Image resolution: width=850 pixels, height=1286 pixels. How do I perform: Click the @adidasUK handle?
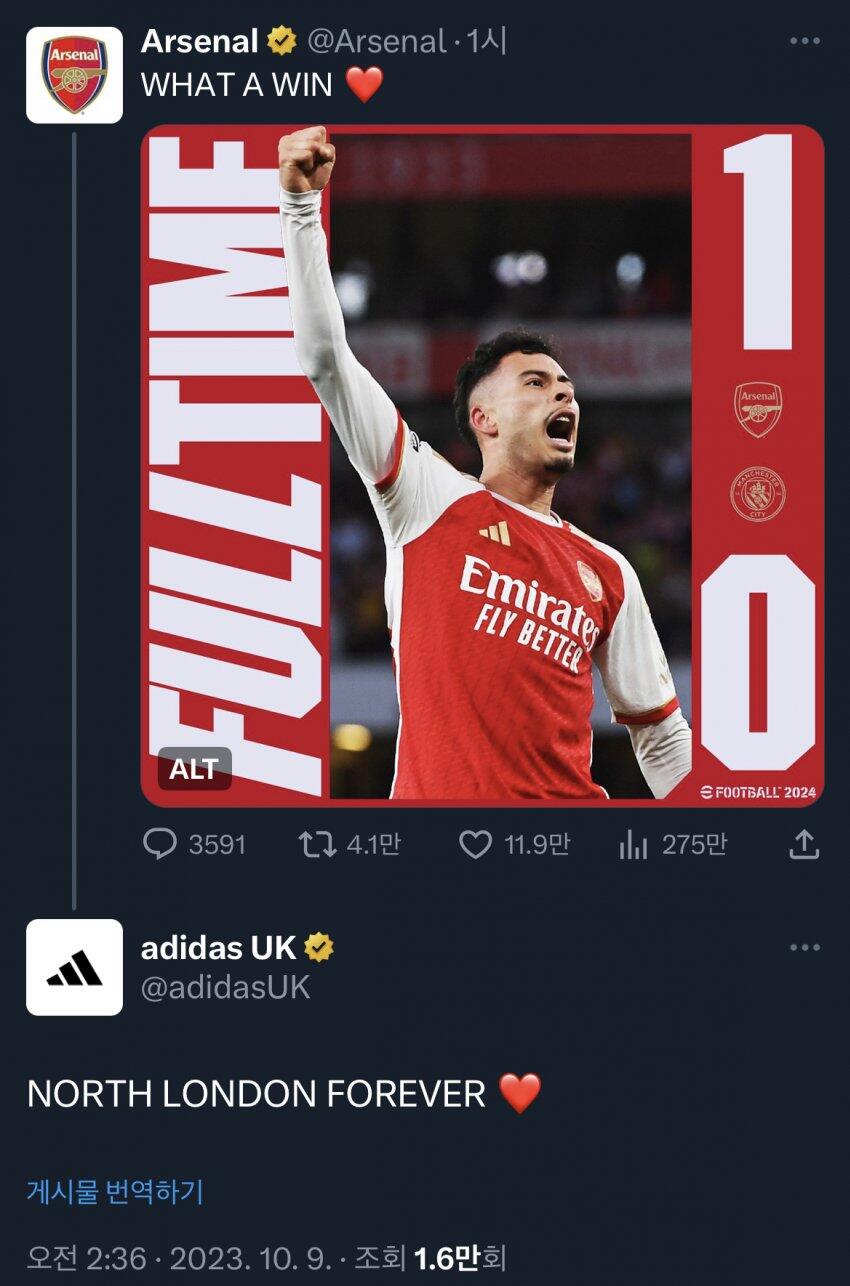click(225, 987)
